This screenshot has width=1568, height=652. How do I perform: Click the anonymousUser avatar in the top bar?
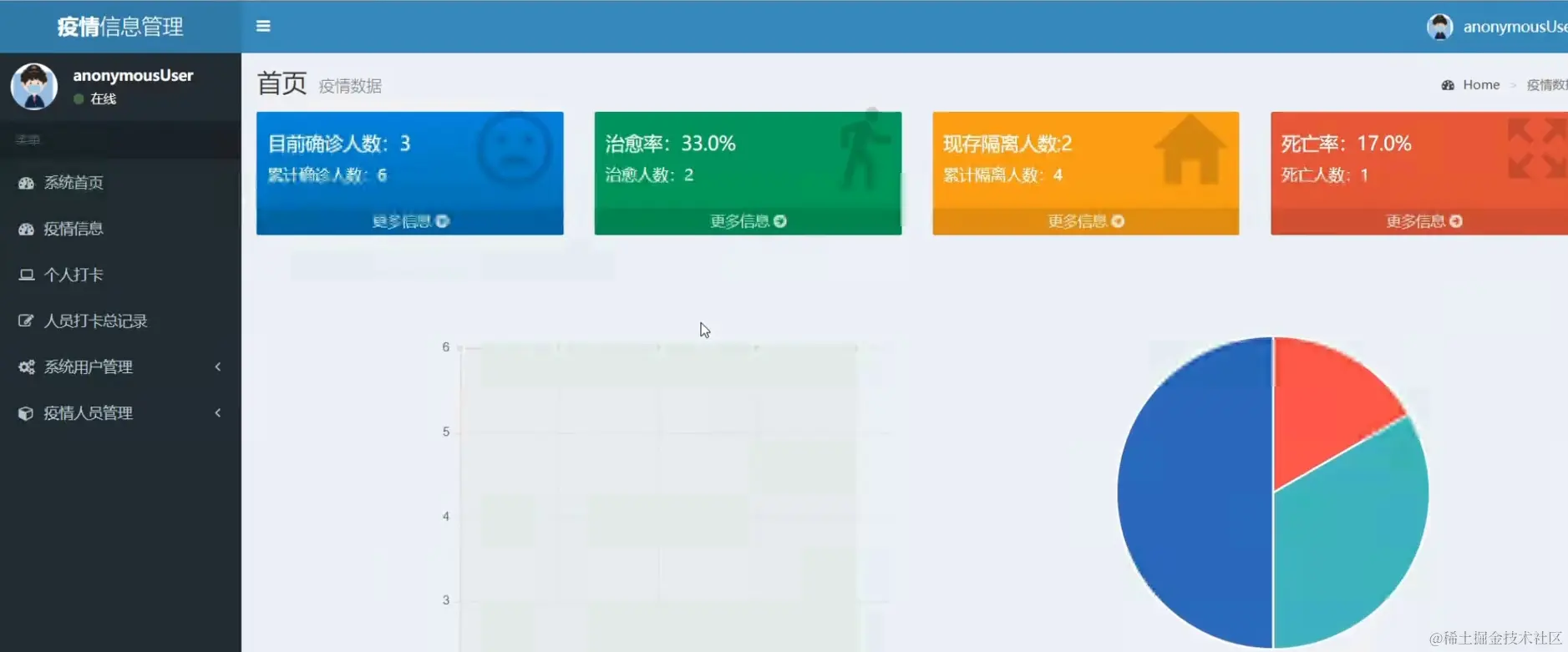tap(1439, 27)
